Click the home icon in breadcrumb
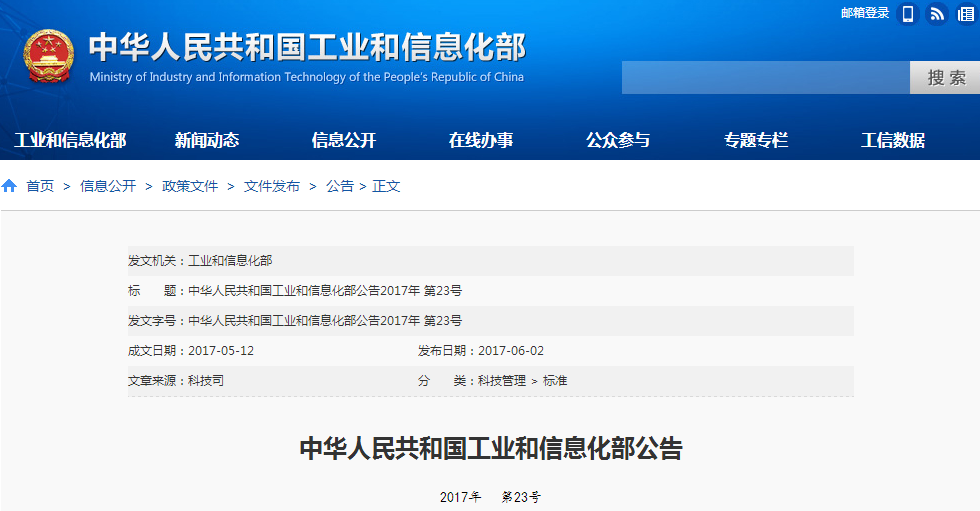980x511 pixels. [x=9, y=186]
